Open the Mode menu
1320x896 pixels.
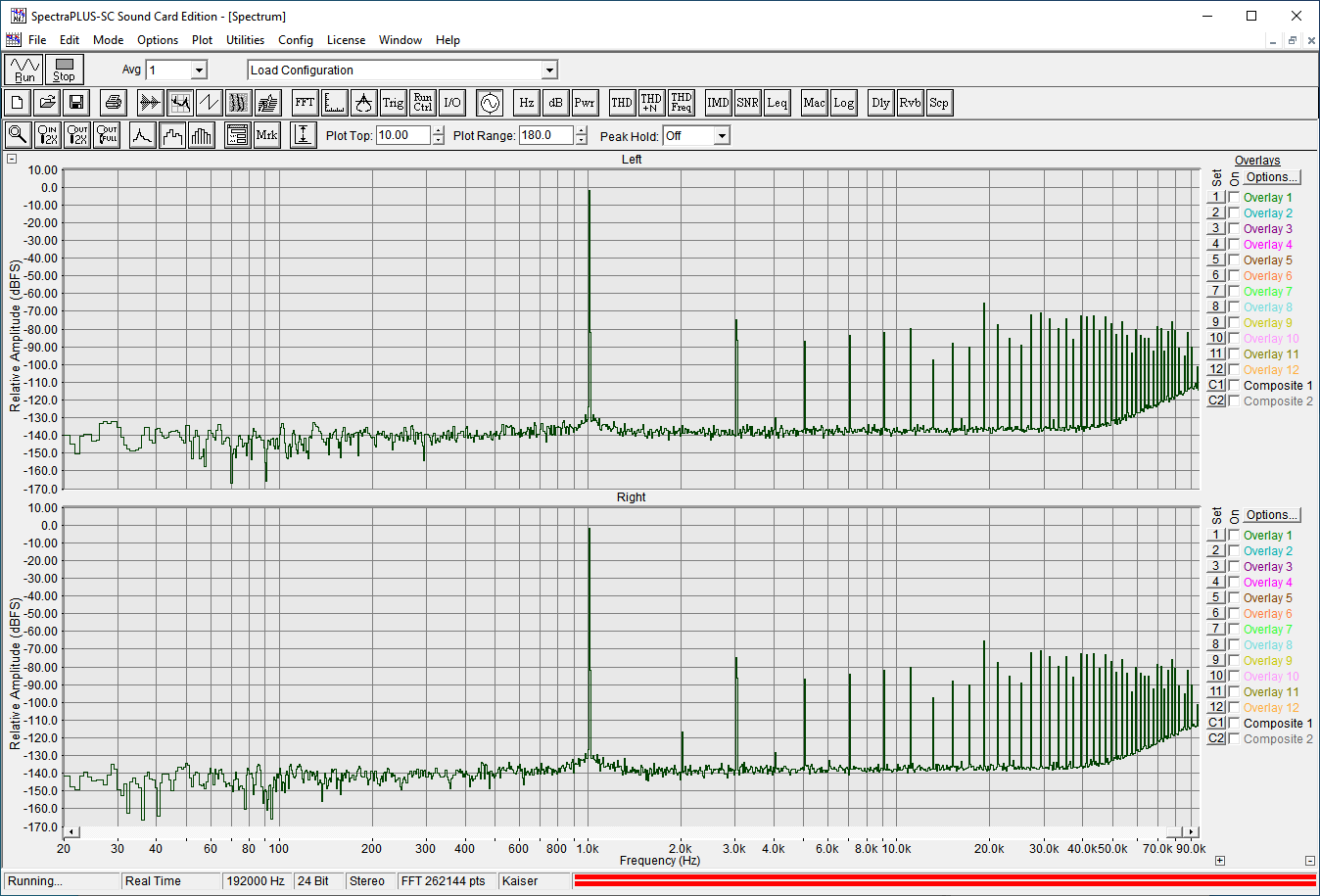pos(108,40)
